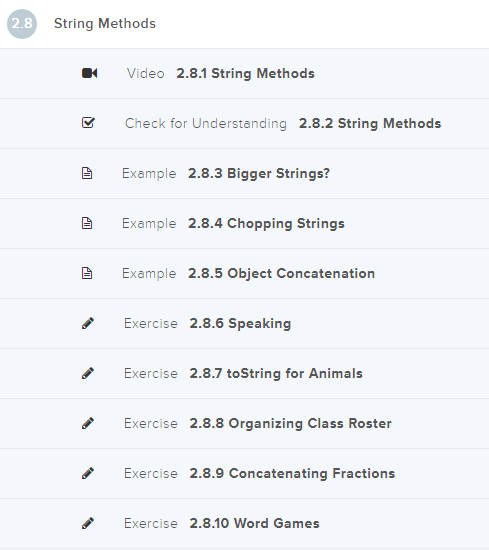Click the document icon beside Object Concatenation
The width and height of the screenshot is (489, 550).
pos(87,273)
